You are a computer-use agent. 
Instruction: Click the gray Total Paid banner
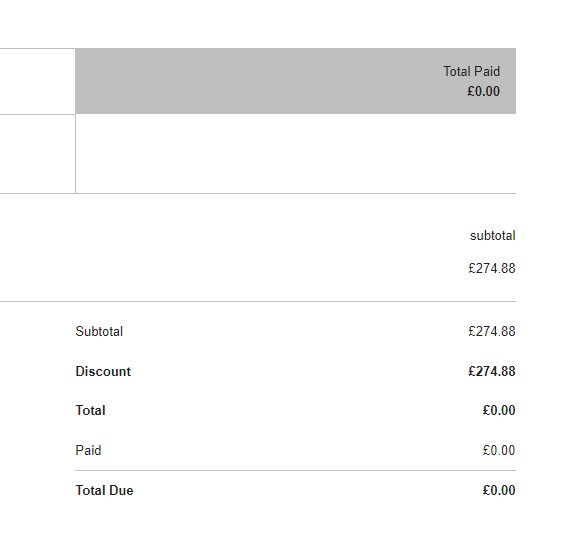pyautogui.click(x=296, y=81)
